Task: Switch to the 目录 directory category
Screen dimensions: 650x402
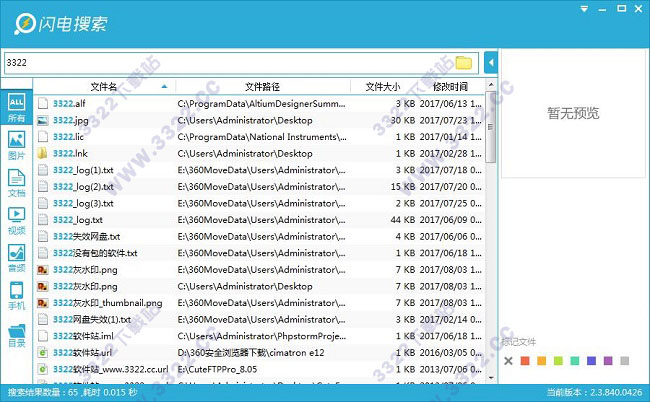Action: point(16,335)
